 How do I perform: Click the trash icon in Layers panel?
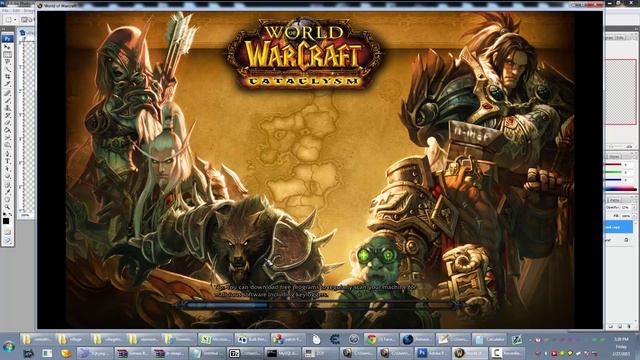(629, 326)
